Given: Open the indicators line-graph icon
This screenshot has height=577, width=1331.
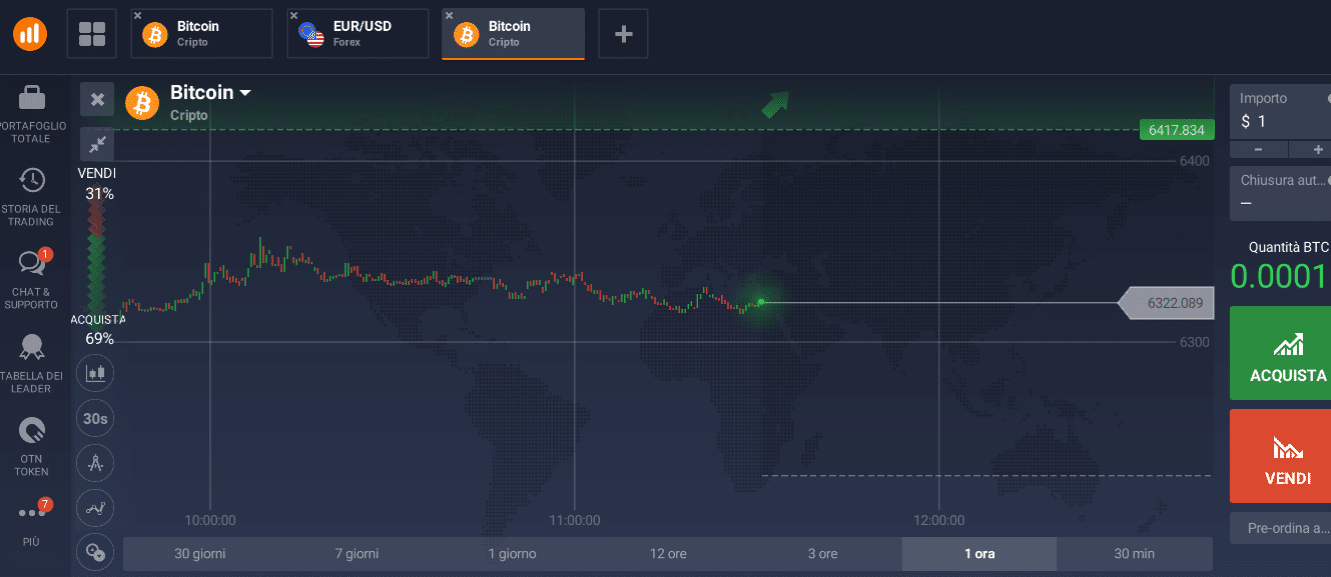Looking at the screenshot, I should (x=95, y=508).
